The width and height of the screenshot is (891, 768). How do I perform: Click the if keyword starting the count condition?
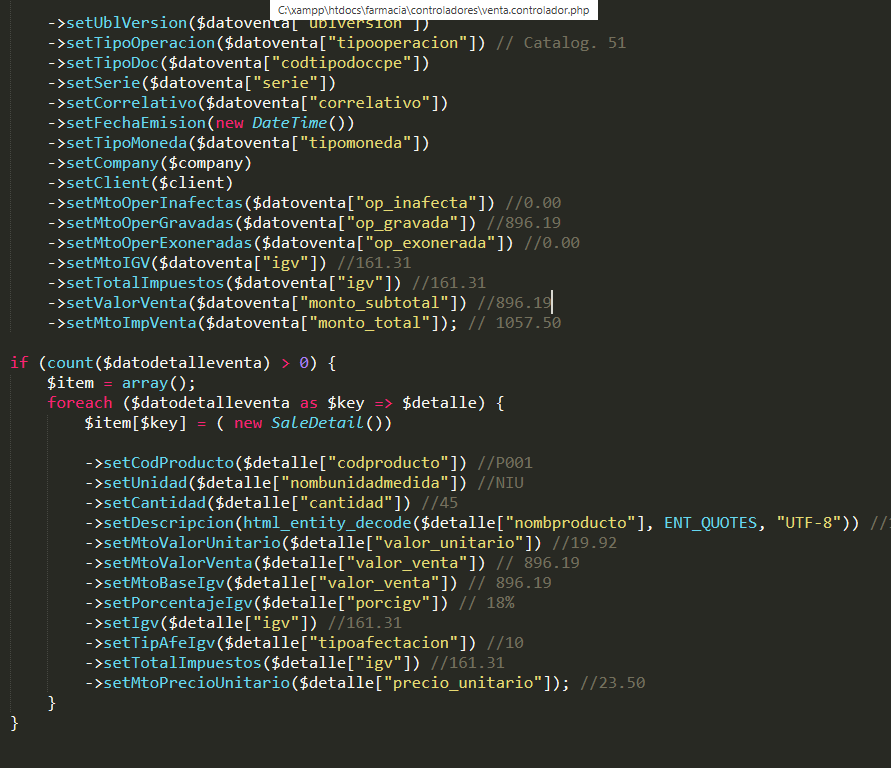point(19,362)
